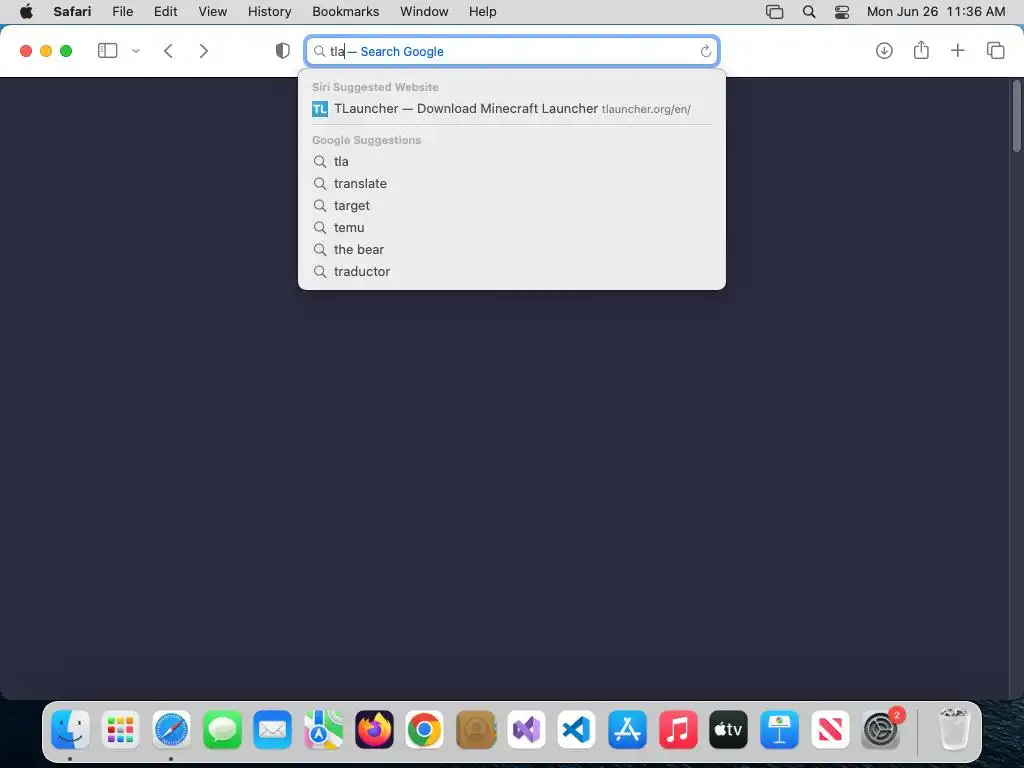Viewport: 1024px width, 768px height.
Task: Select the 'translate' suggestion
Action: [512, 184]
